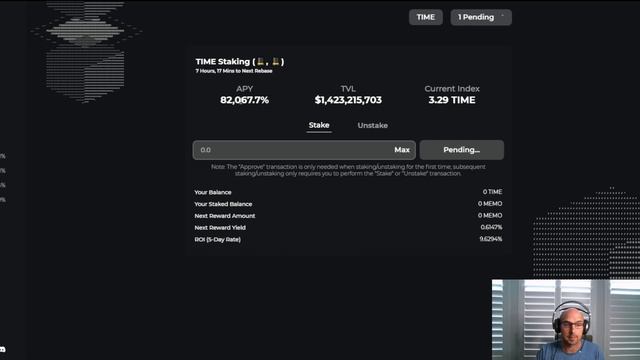Click the Your Balance label
The image size is (640, 360).
pyautogui.click(x=213, y=192)
